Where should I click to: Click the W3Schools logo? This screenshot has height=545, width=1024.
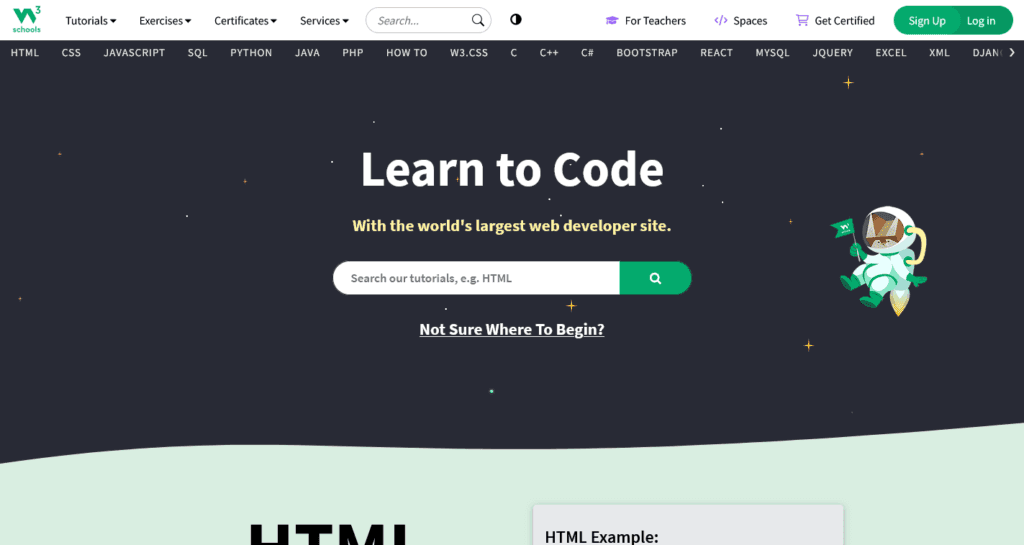point(27,20)
